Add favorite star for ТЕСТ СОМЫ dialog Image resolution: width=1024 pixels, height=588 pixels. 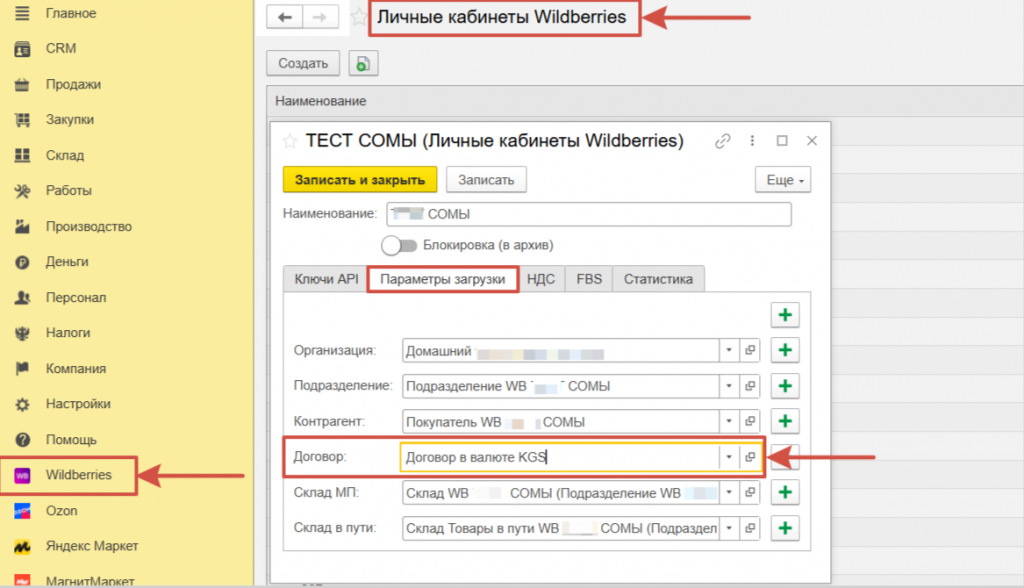(x=291, y=141)
